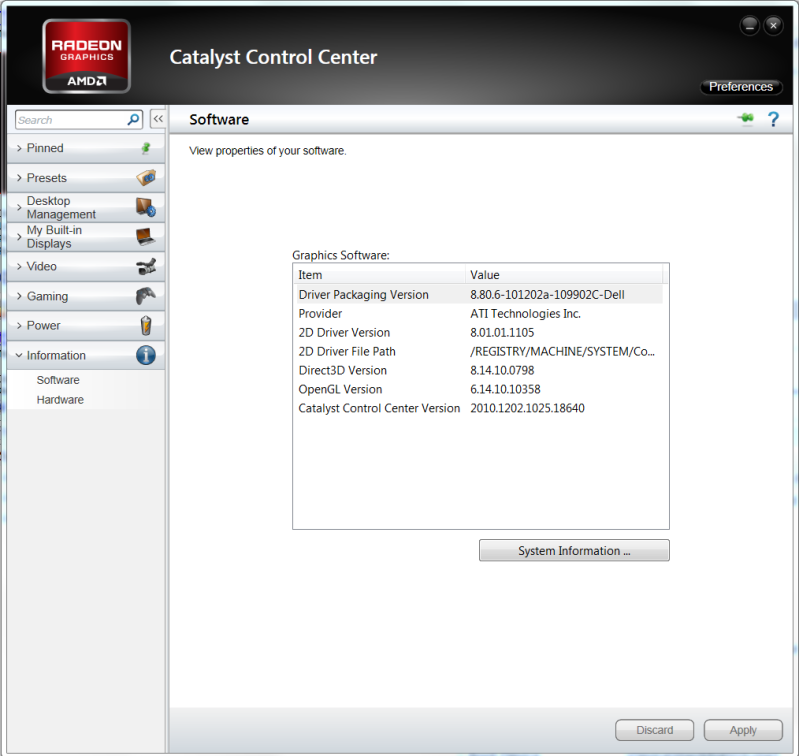The image size is (799, 756).
Task: Open the Gaming category label
Action: pos(47,296)
